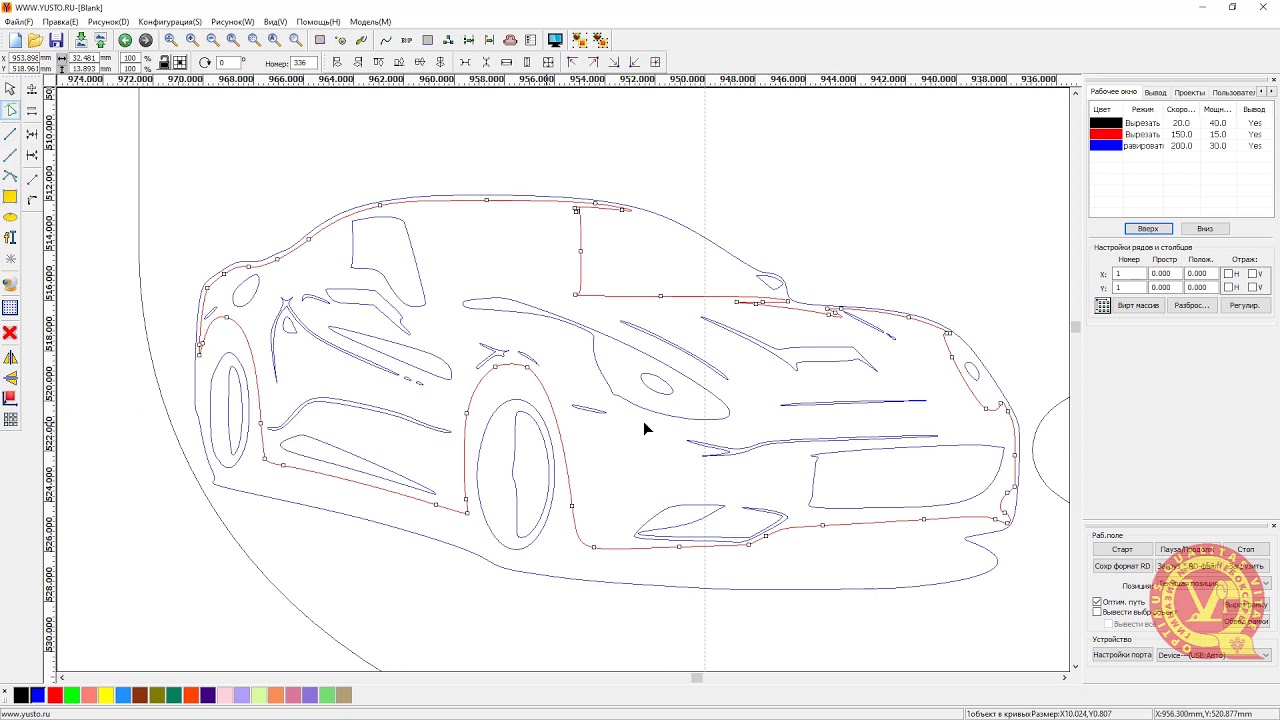Open the Помощь(H) menu

pos(318,22)
